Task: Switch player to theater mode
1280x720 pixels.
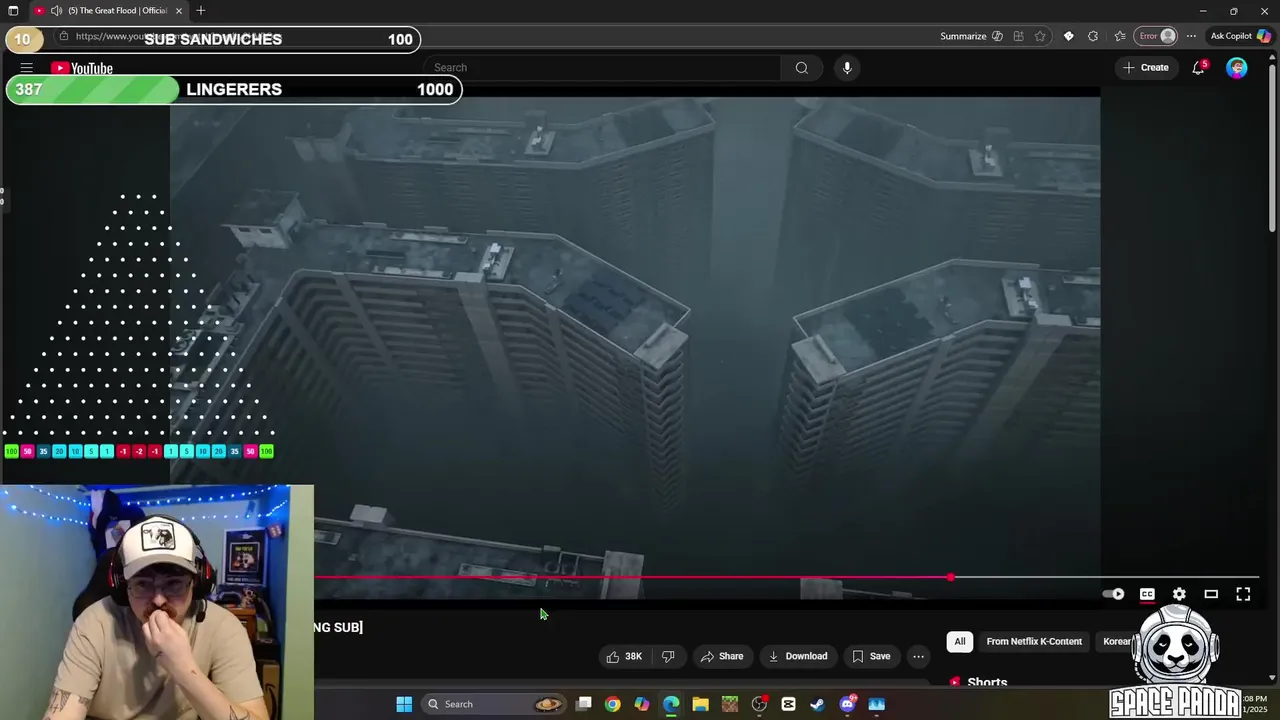Action: point(1211,594)
